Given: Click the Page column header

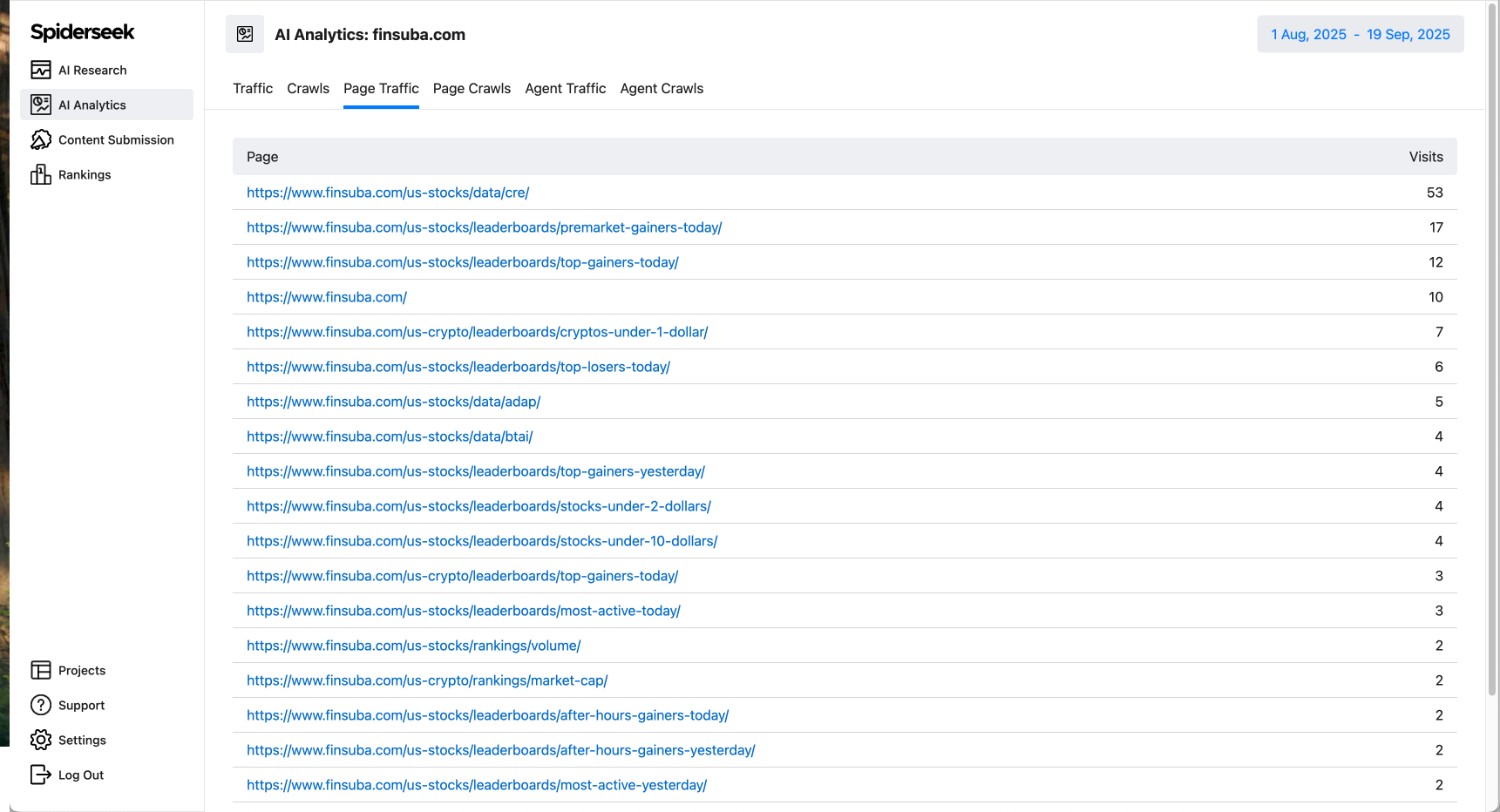Looking at the screenshot, I should [262, 157].
